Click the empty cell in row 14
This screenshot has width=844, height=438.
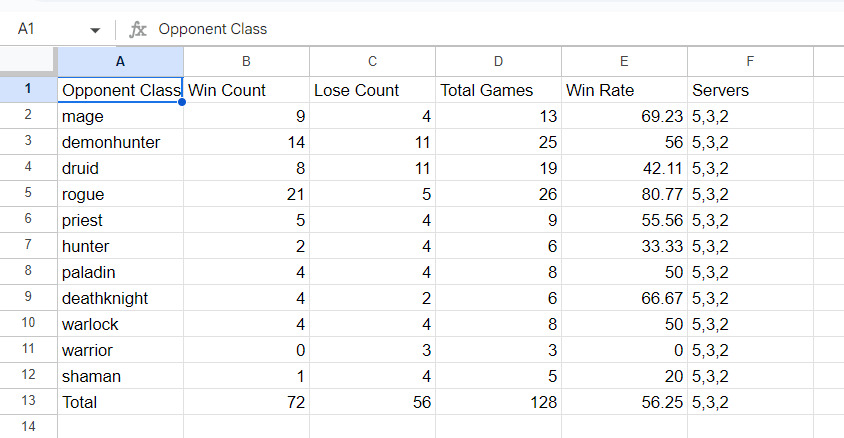[120, 427]
